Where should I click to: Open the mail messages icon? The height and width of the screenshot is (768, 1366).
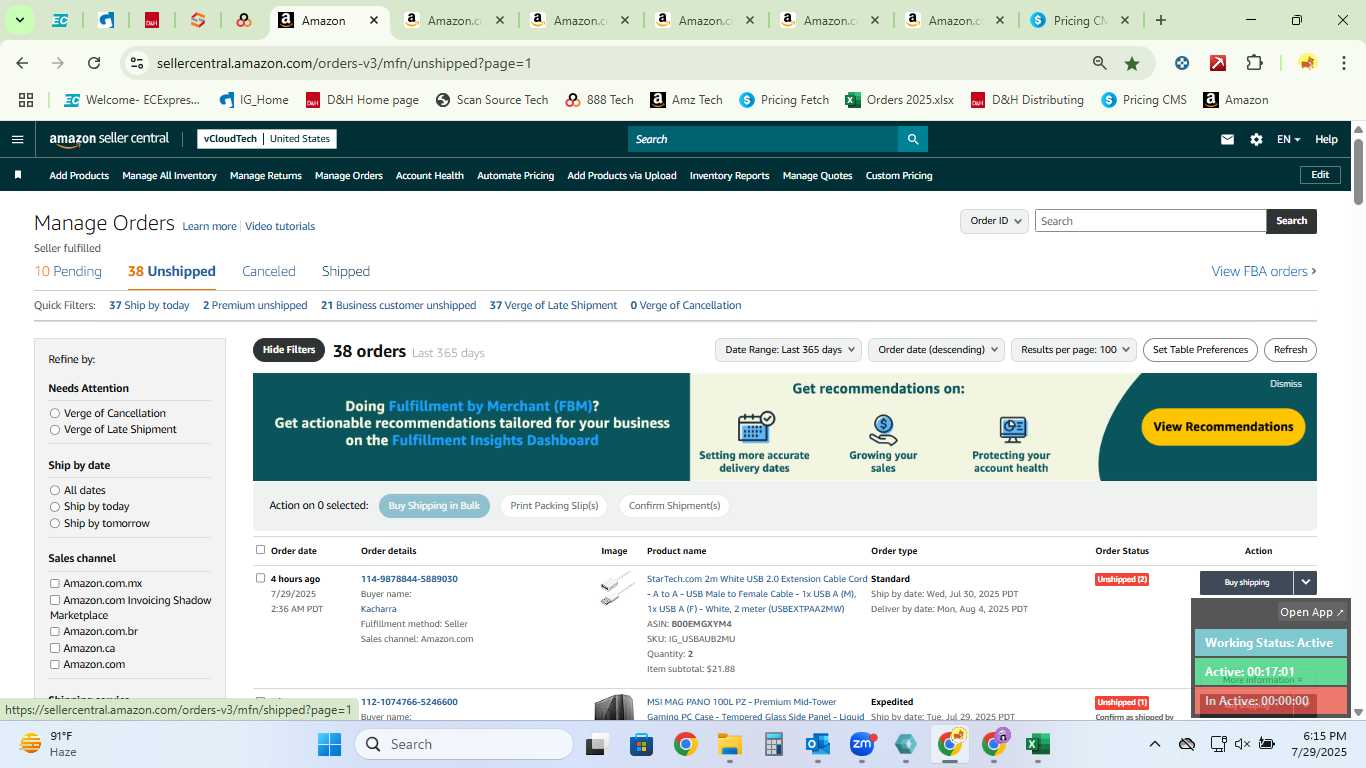tap(1227, 140)
